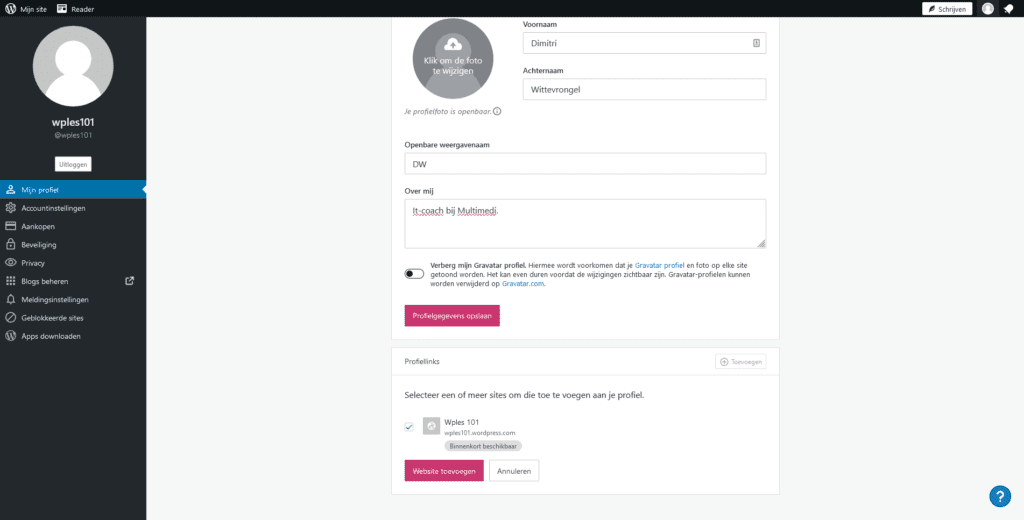Click the Schrijven button
Screen dimensions: 1024x520
(947, 8)
